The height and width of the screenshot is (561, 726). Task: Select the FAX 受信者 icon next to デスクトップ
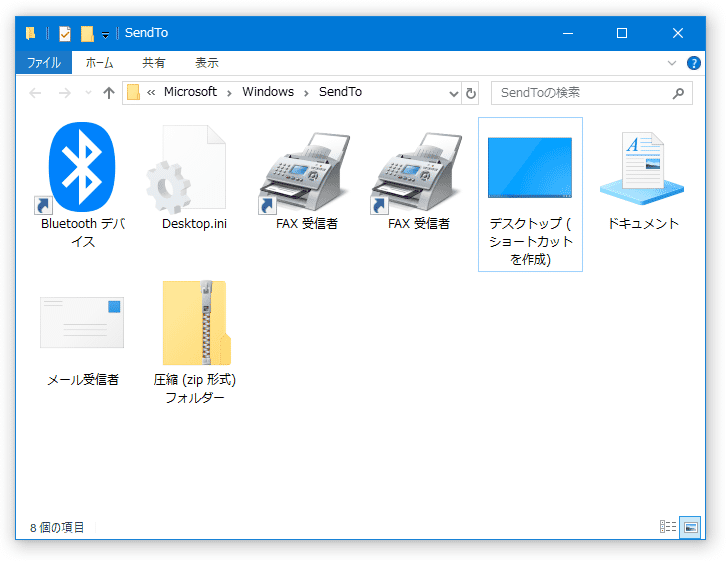(x=417, y=172)
